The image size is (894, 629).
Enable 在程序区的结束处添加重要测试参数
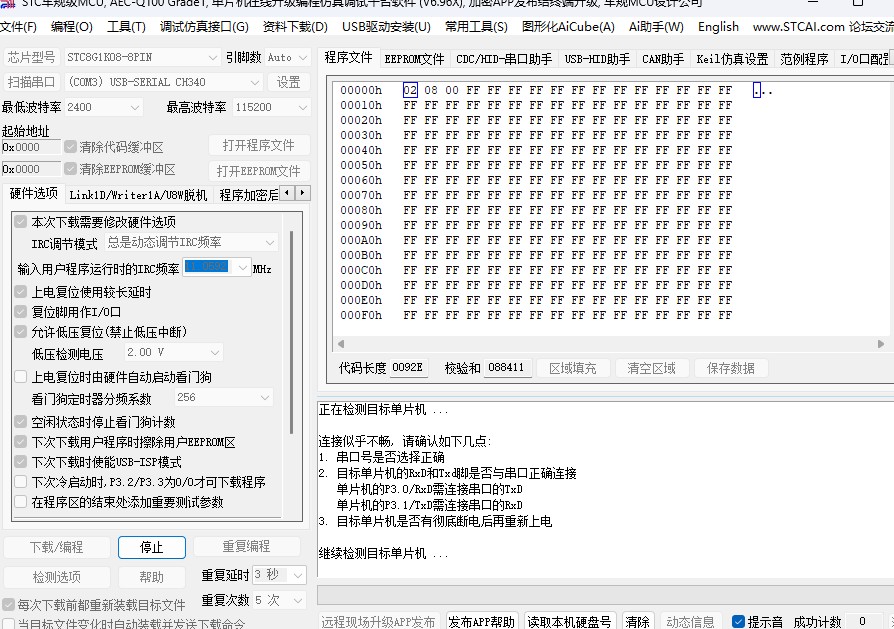coord(21,501)
